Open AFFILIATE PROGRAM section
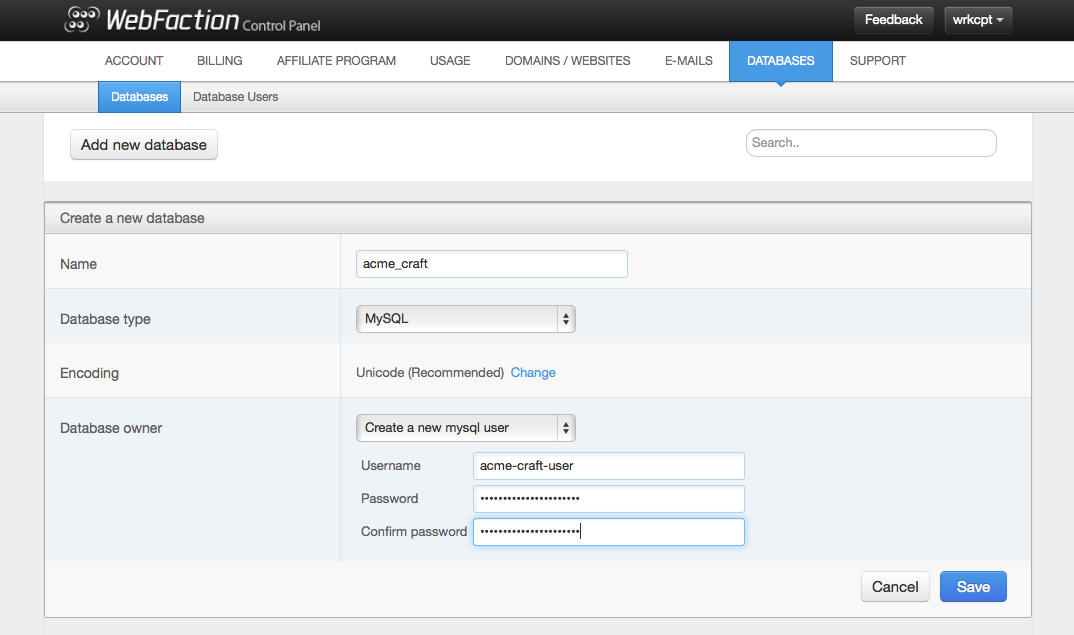The height and width of the screenshot is (635, 1074). 336,61
